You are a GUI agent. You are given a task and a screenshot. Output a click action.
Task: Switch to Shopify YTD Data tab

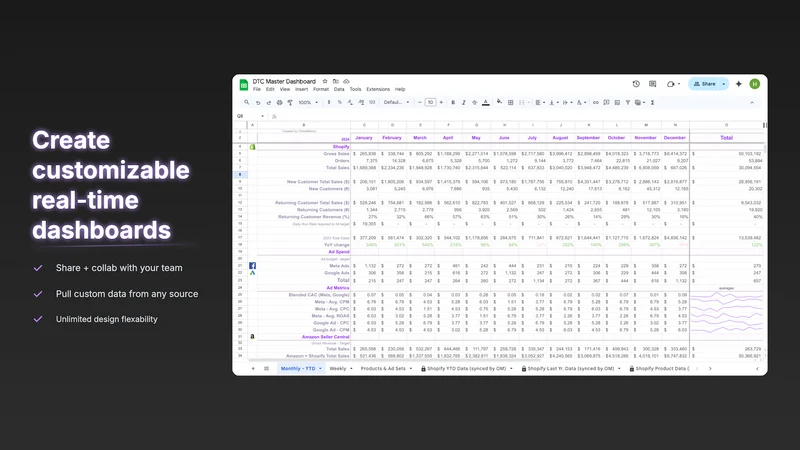click(466, 368)
